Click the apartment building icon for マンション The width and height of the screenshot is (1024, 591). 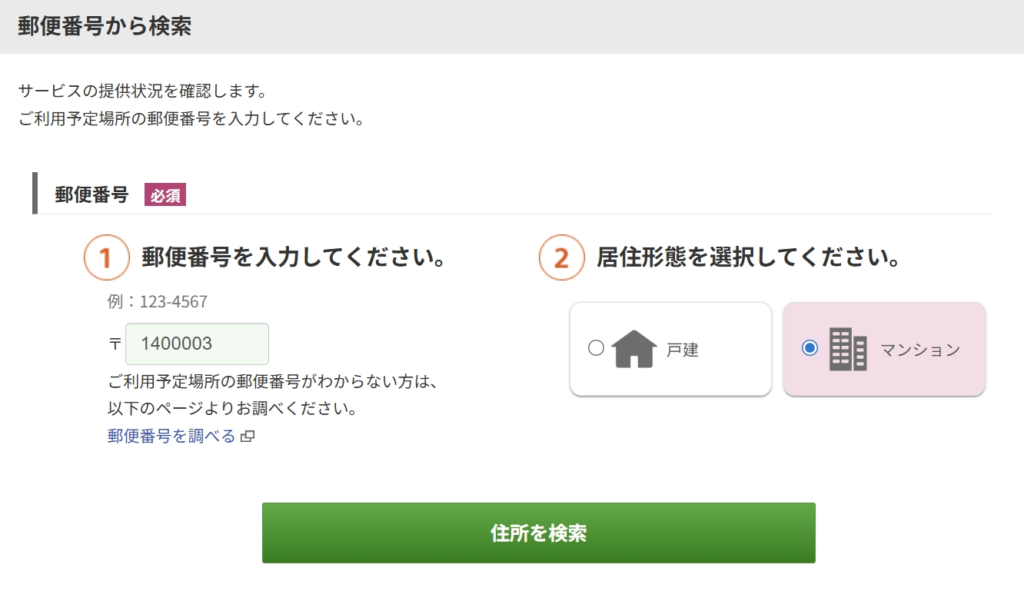click(848, 349)
